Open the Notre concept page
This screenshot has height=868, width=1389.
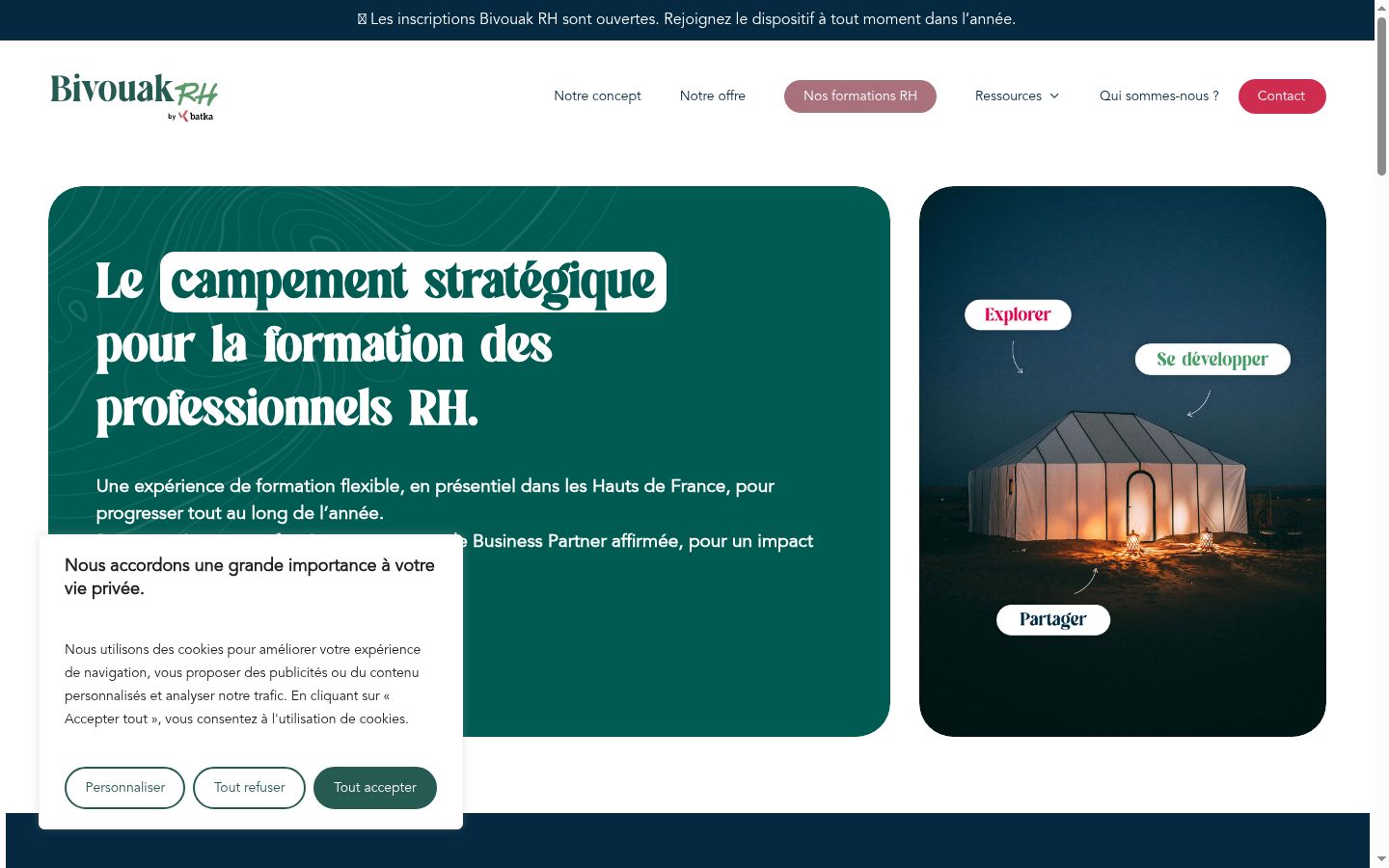[597, 95]
